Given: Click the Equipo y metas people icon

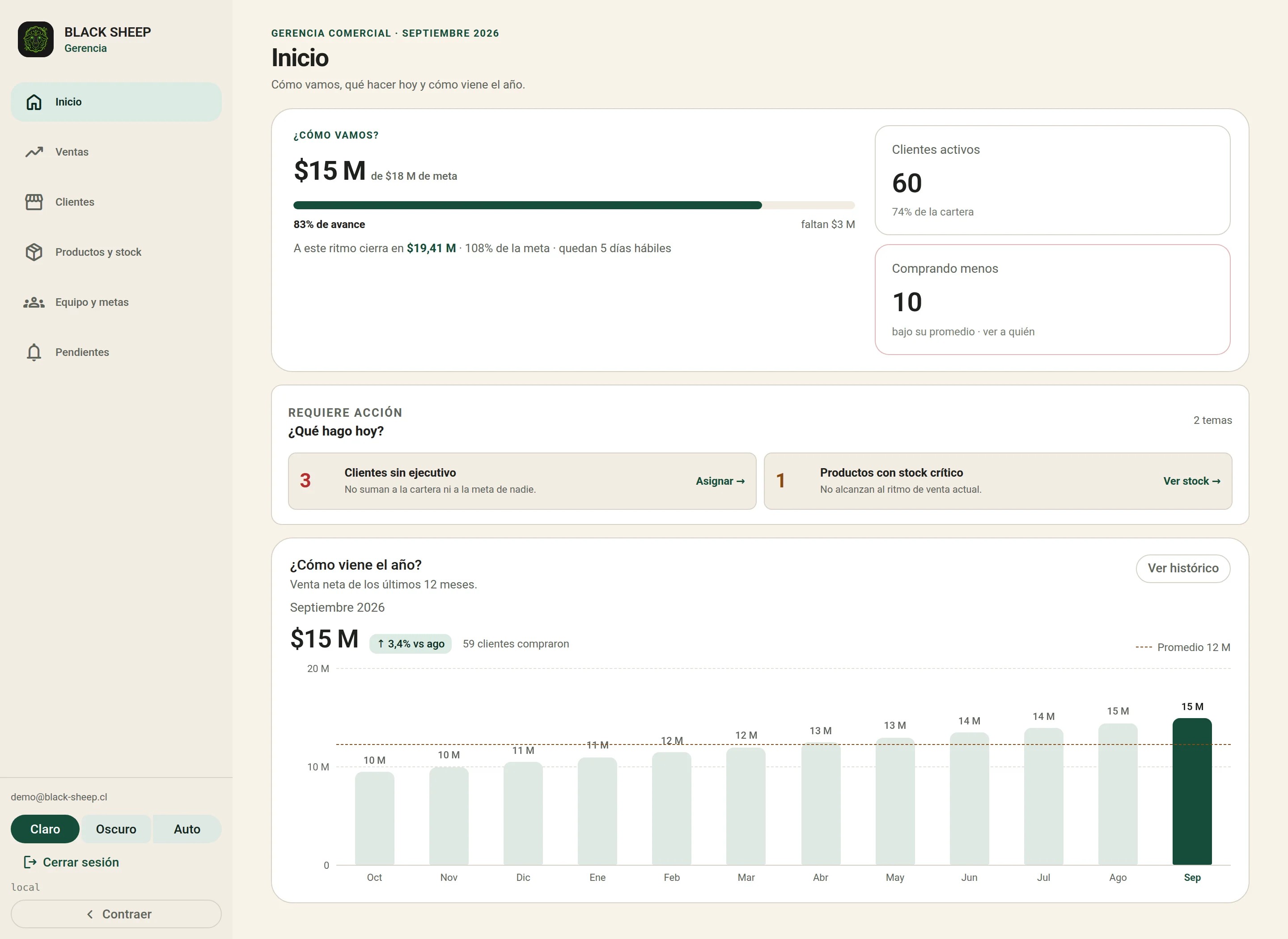Looking at the screenshot, I should coord(34,302).
